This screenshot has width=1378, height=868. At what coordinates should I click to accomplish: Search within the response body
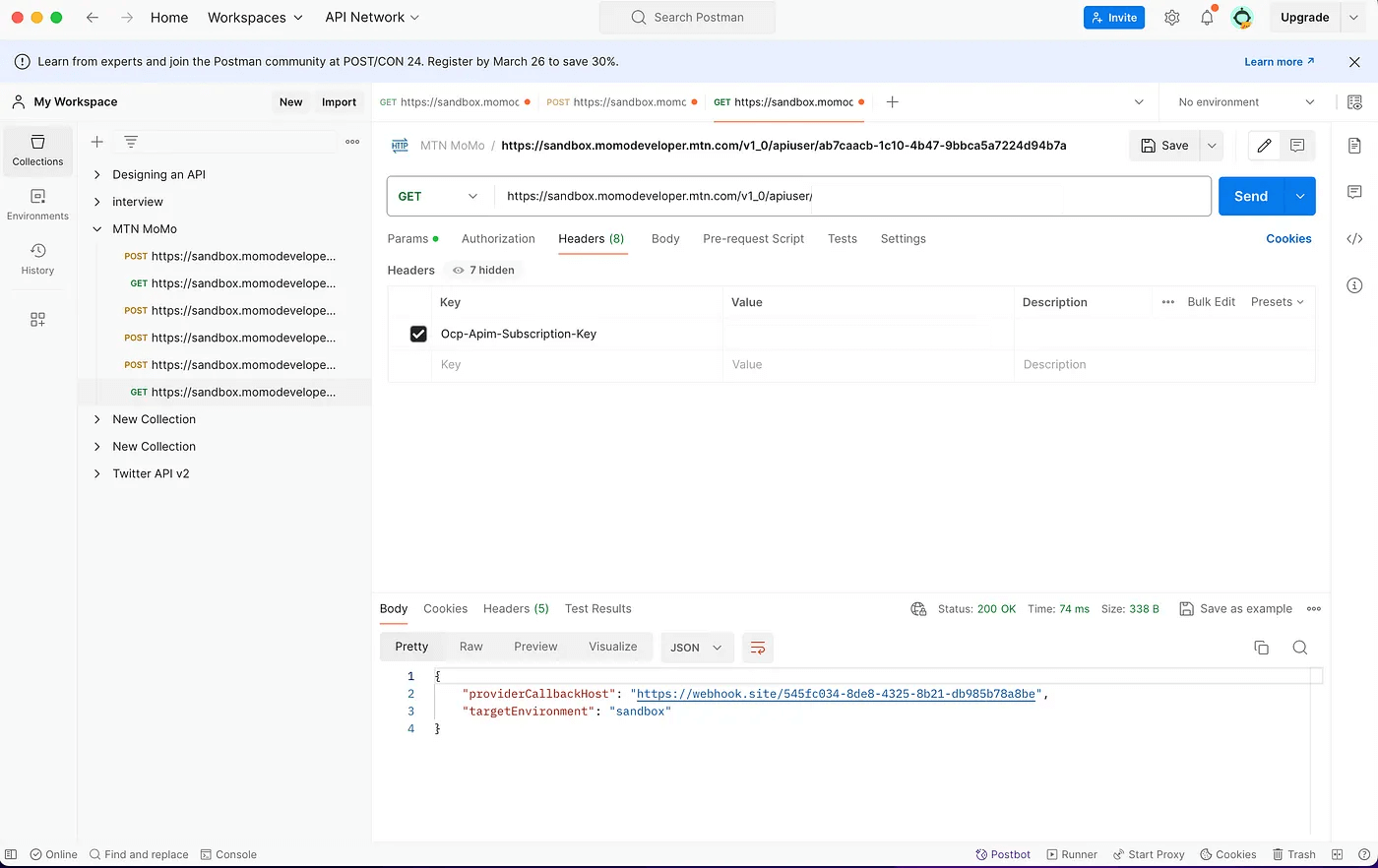tap(1299, 648)
